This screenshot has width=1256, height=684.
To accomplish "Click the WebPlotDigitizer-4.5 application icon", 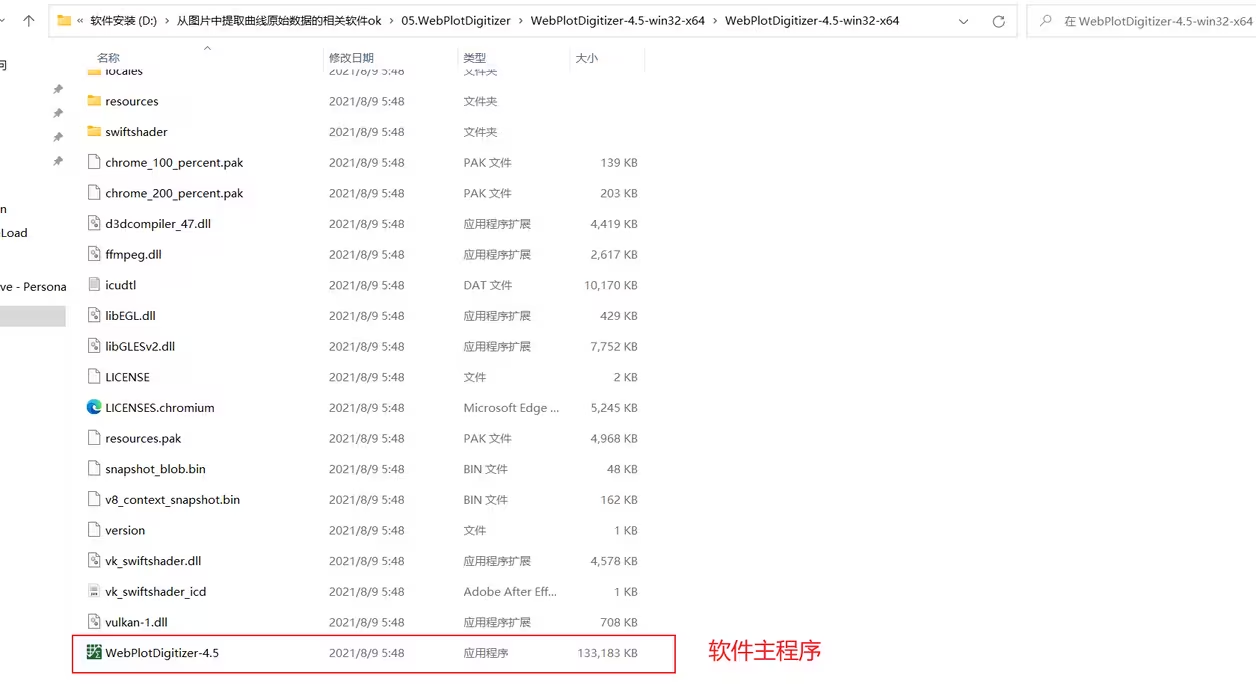I will pos(94,652).
